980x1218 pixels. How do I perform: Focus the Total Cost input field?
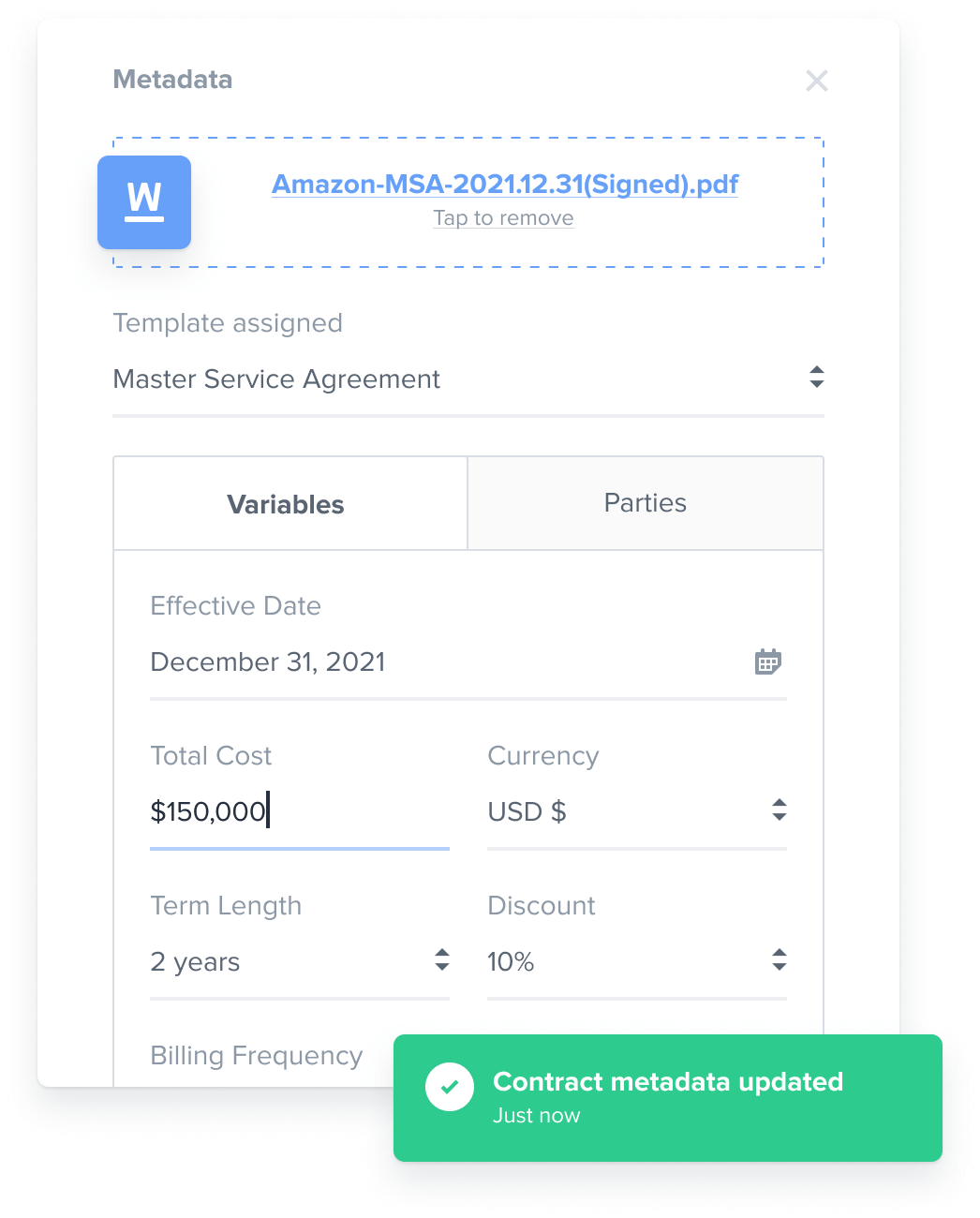(300, 811)
